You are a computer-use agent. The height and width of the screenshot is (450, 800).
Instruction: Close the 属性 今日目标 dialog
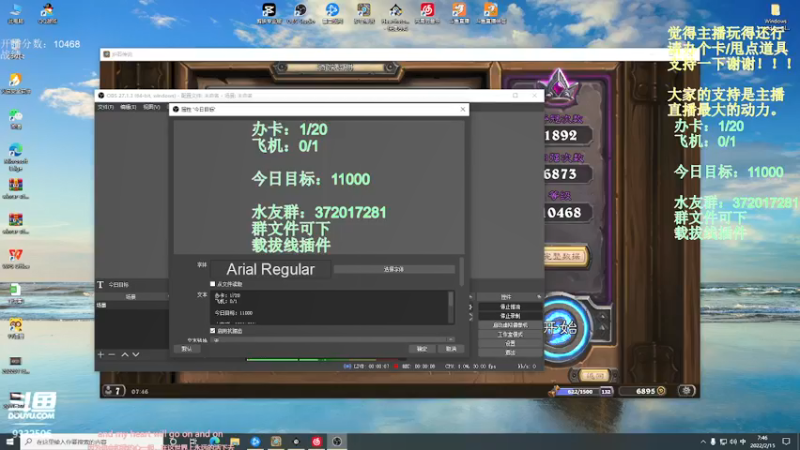(x=463, y=109)
